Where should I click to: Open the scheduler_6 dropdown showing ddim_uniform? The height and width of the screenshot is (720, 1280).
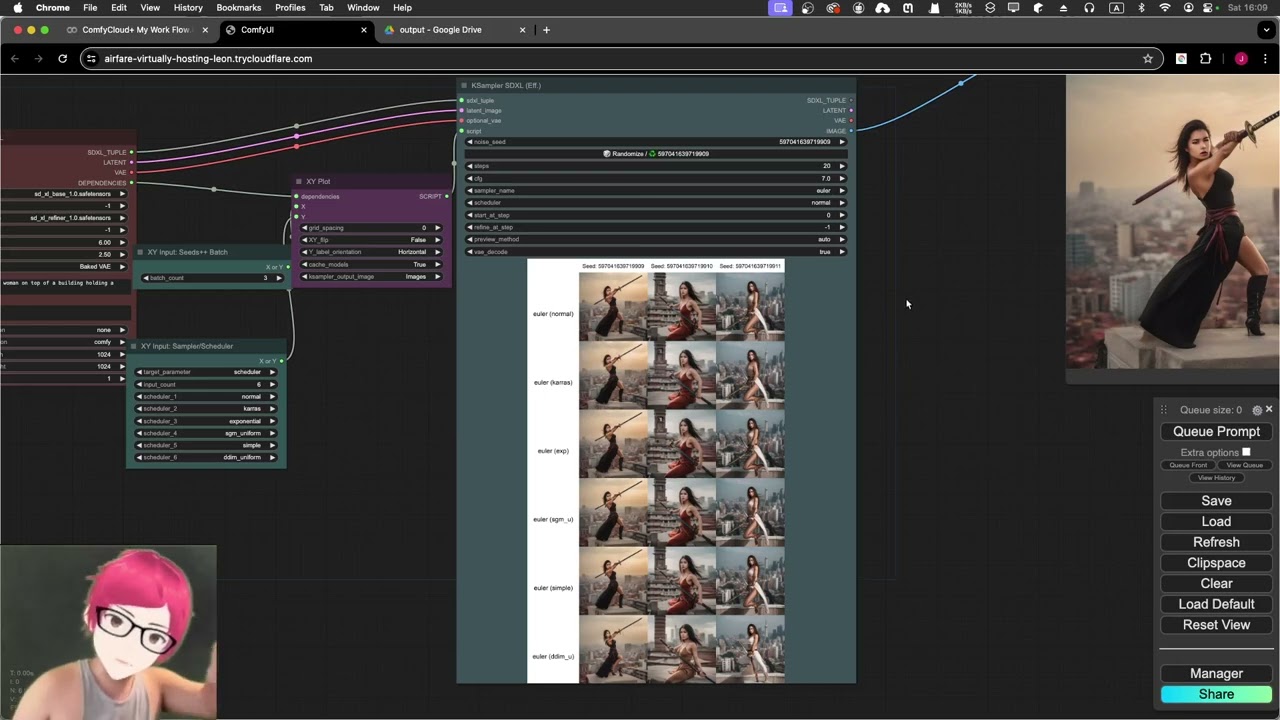pyautogui.click(x=206, y=458)
